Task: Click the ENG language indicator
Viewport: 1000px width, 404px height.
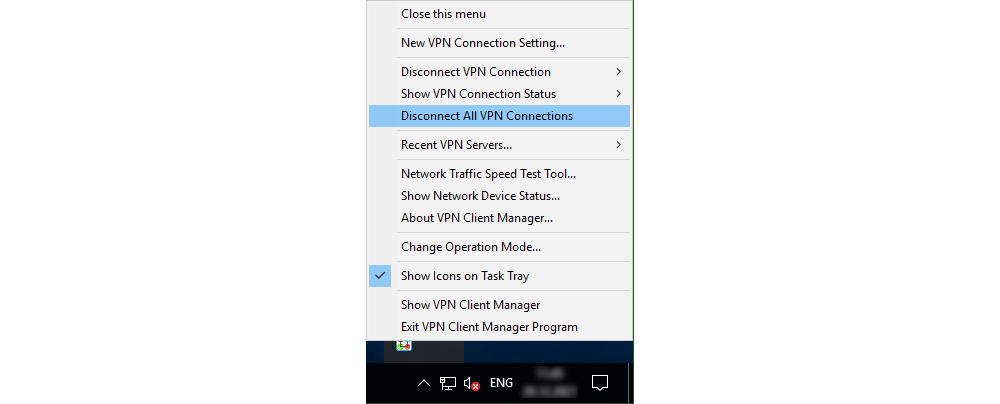Action: pyautogui.click(x=502, y=383)
